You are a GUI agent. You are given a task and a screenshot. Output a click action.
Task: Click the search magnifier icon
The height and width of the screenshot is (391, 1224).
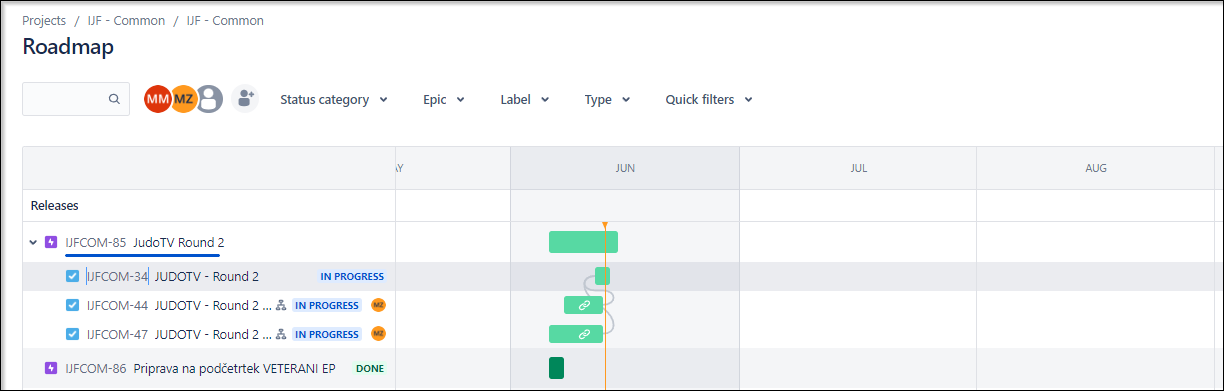pos(114,99)
